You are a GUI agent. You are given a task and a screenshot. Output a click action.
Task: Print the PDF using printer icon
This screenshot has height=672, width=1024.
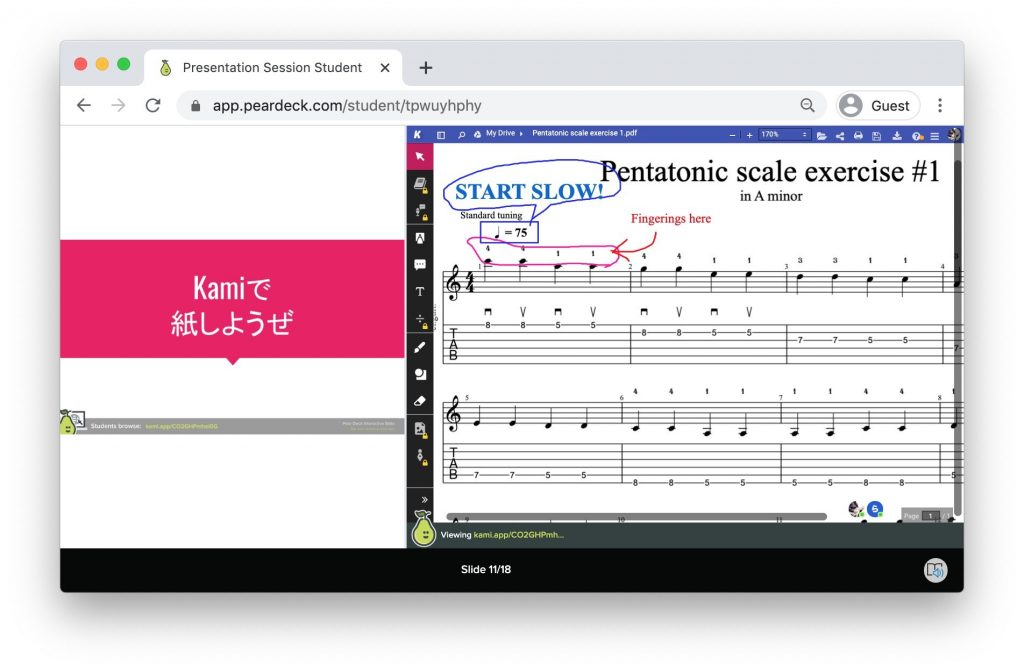coord(858,135)
